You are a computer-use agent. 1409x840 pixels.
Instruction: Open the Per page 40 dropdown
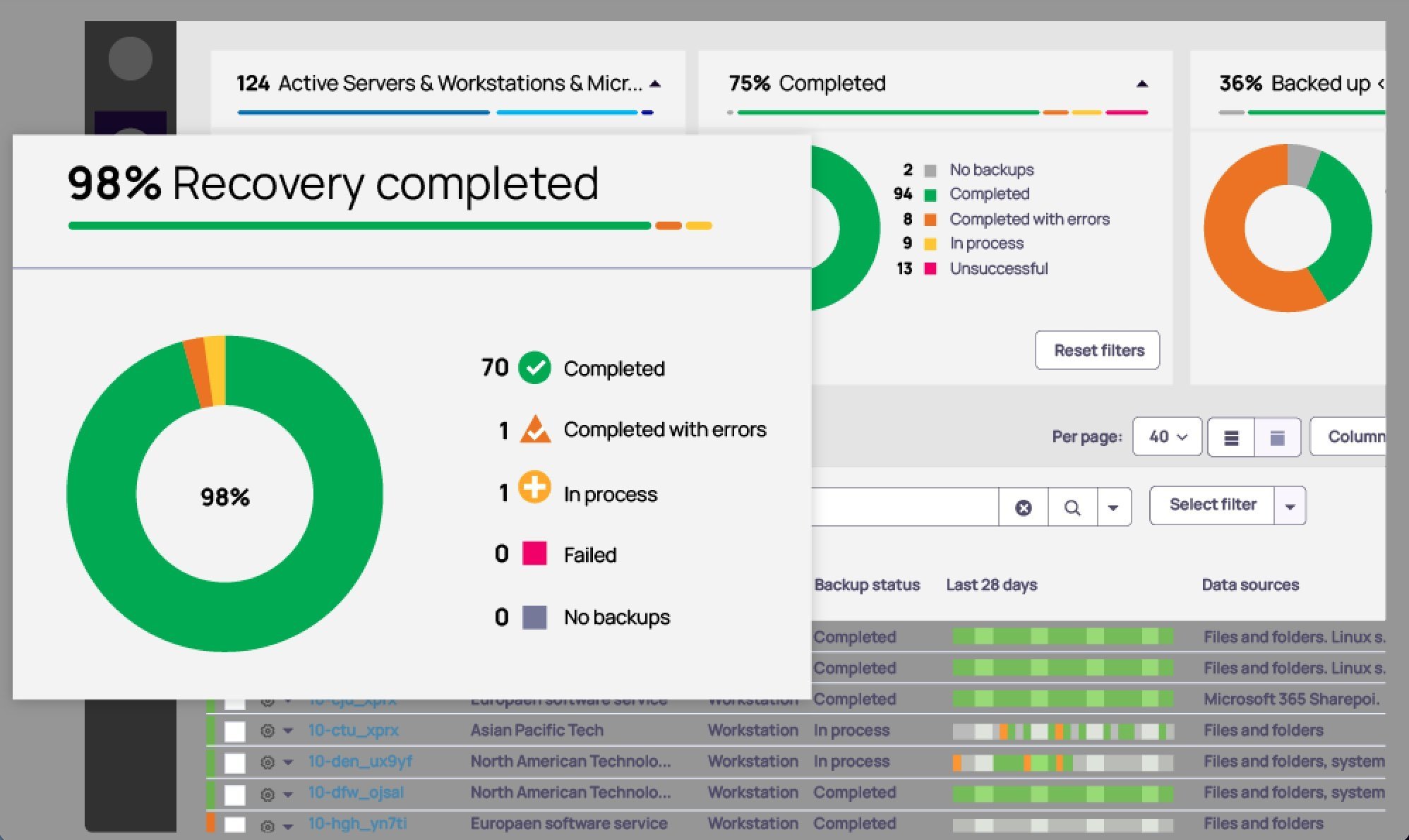pyautogui.click(x=1167, y=437)
